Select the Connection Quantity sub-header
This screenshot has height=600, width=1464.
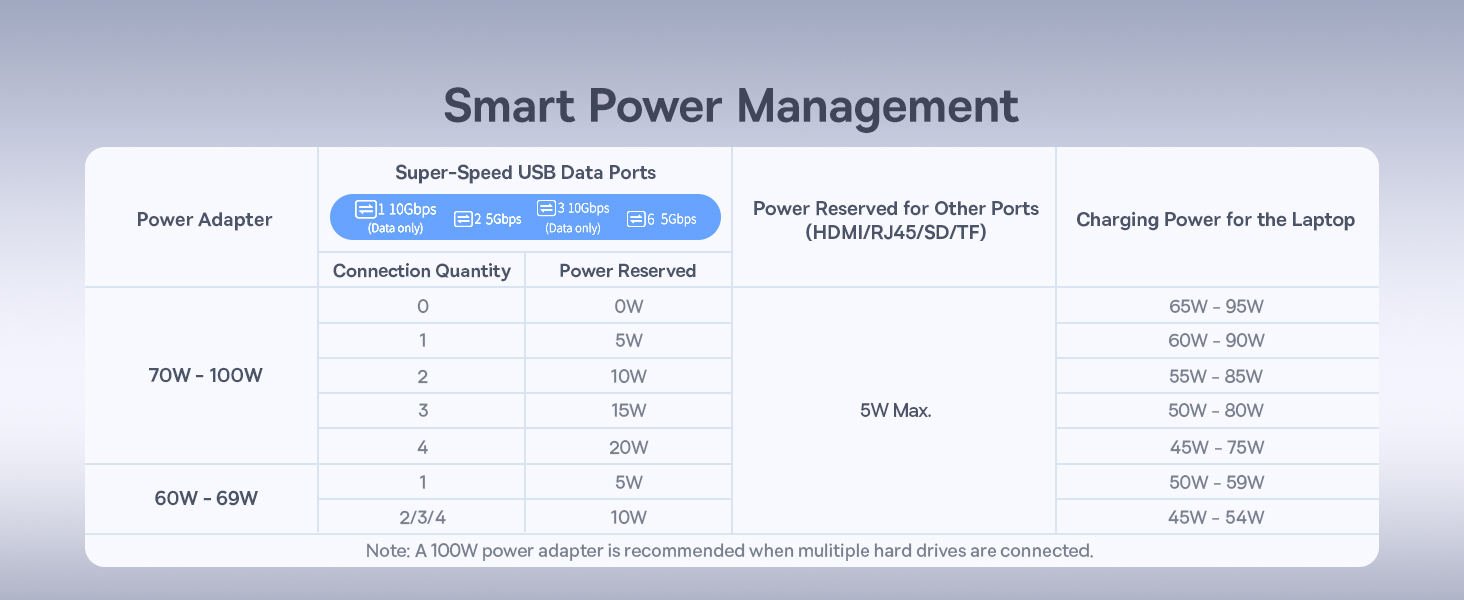pos(421,271)
